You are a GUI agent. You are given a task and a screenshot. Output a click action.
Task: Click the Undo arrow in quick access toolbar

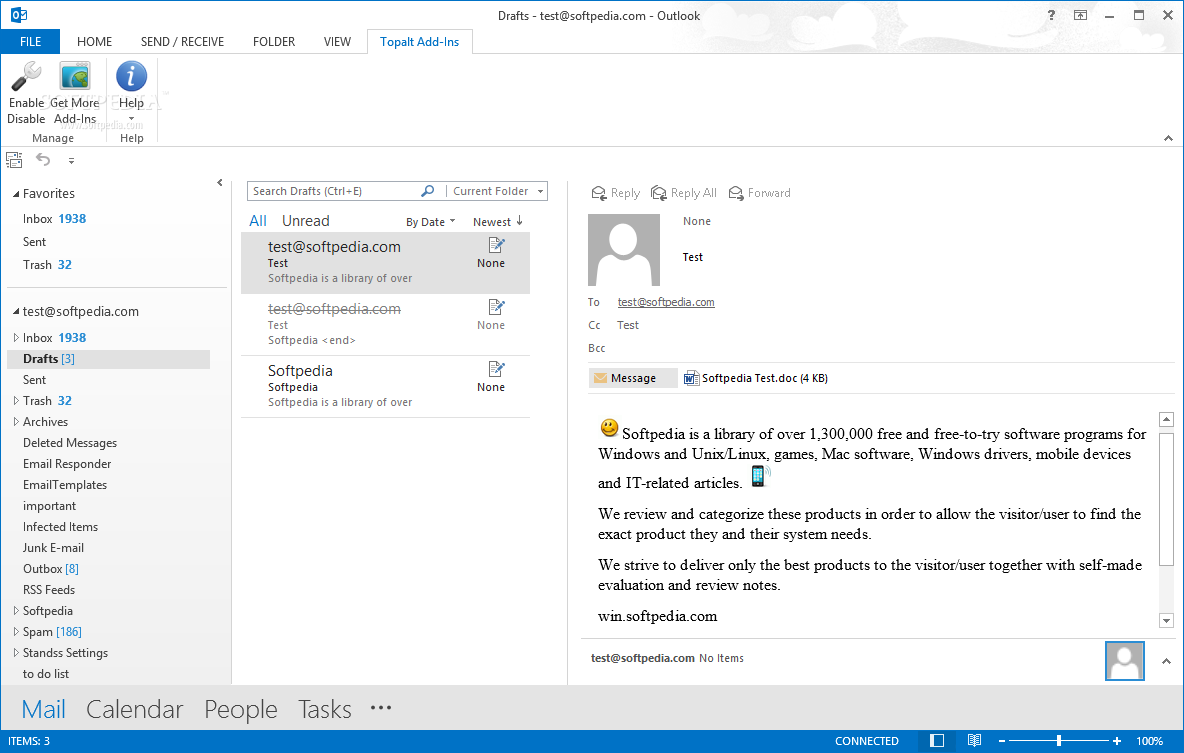[x=43, y=159]
